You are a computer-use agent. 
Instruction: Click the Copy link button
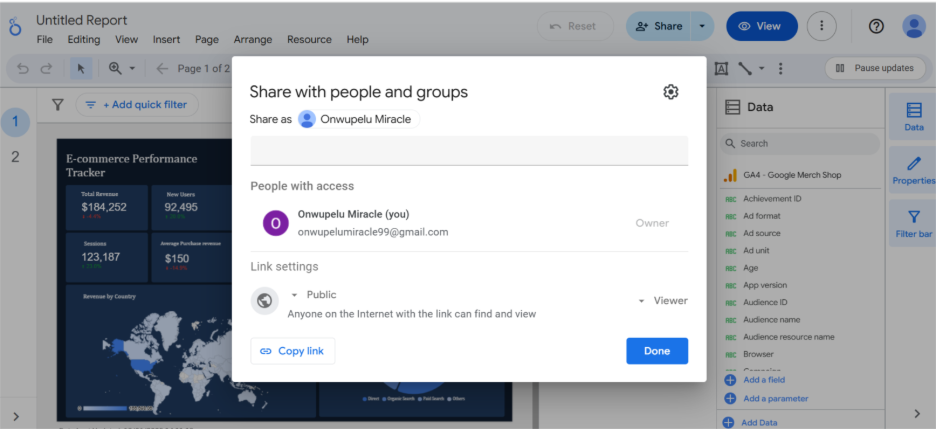(293, 351)
